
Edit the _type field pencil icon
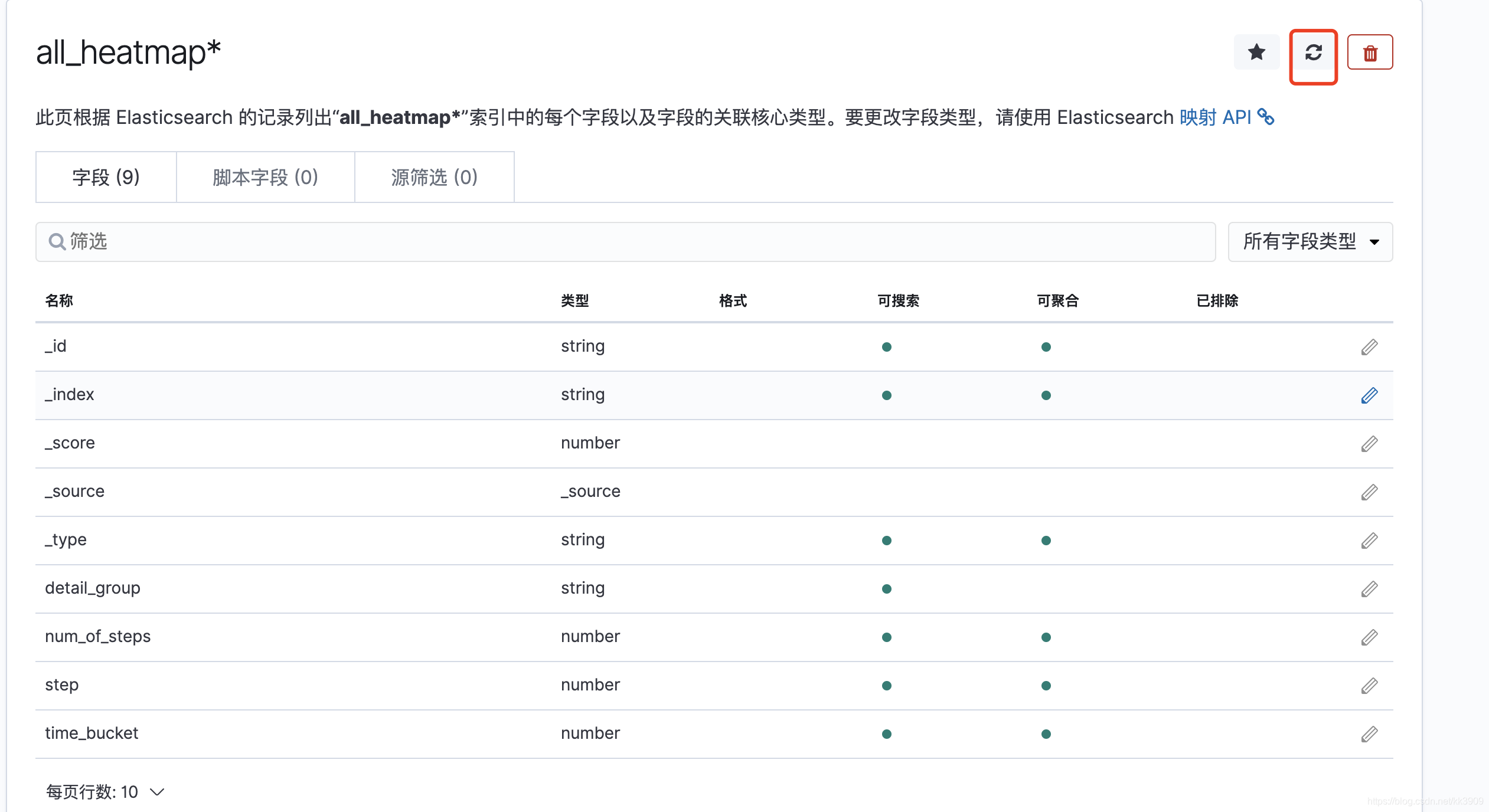[1369, 541]
